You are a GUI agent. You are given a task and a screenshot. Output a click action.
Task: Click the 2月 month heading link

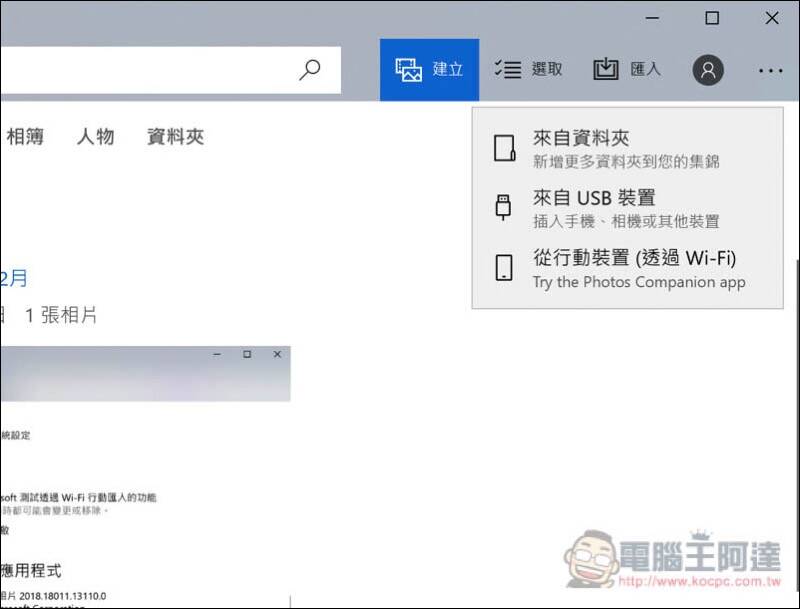pyautogui.click(x=14, y=278)
